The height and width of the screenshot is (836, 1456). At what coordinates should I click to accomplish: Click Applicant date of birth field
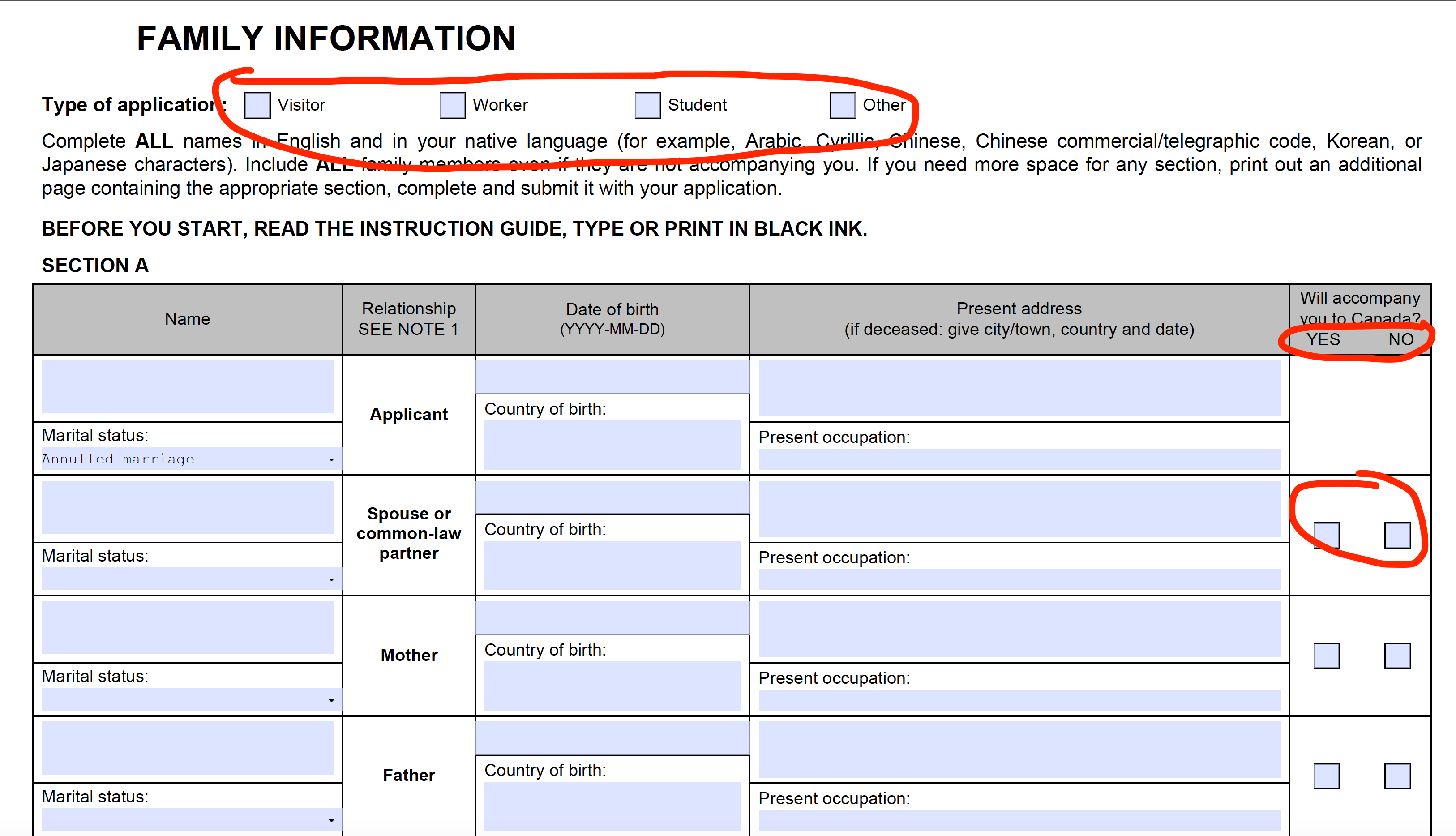click(x=612, y=376)
